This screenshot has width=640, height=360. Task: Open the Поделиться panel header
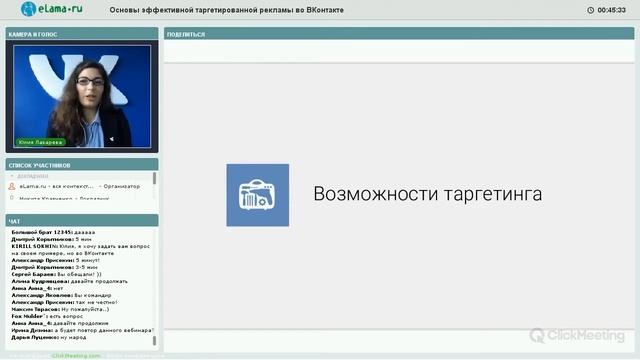click(x=399, y=34)
